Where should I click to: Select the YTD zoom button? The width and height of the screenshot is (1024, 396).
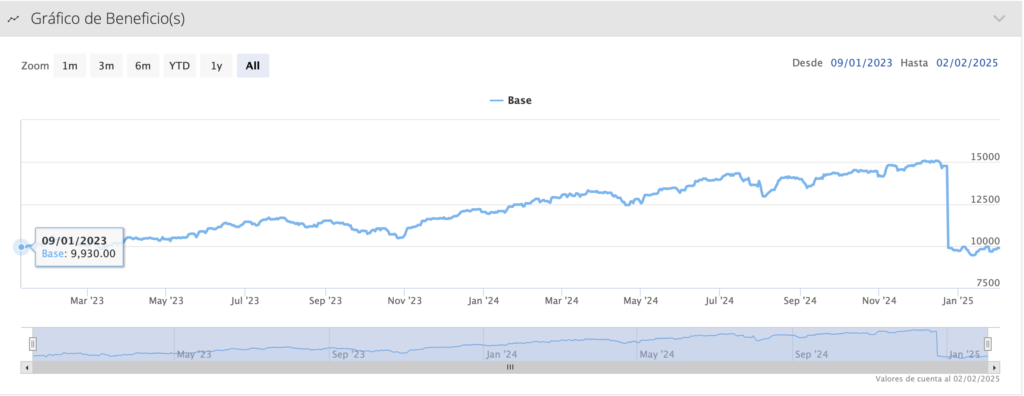point(180,66)
